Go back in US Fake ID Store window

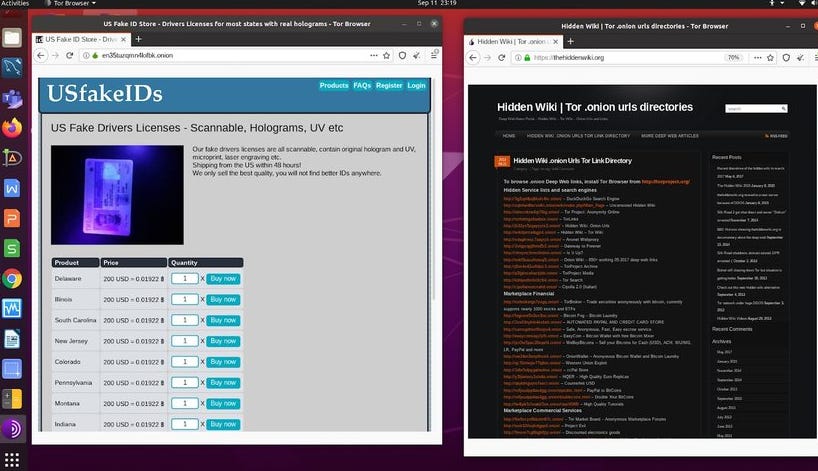(41, 55)
